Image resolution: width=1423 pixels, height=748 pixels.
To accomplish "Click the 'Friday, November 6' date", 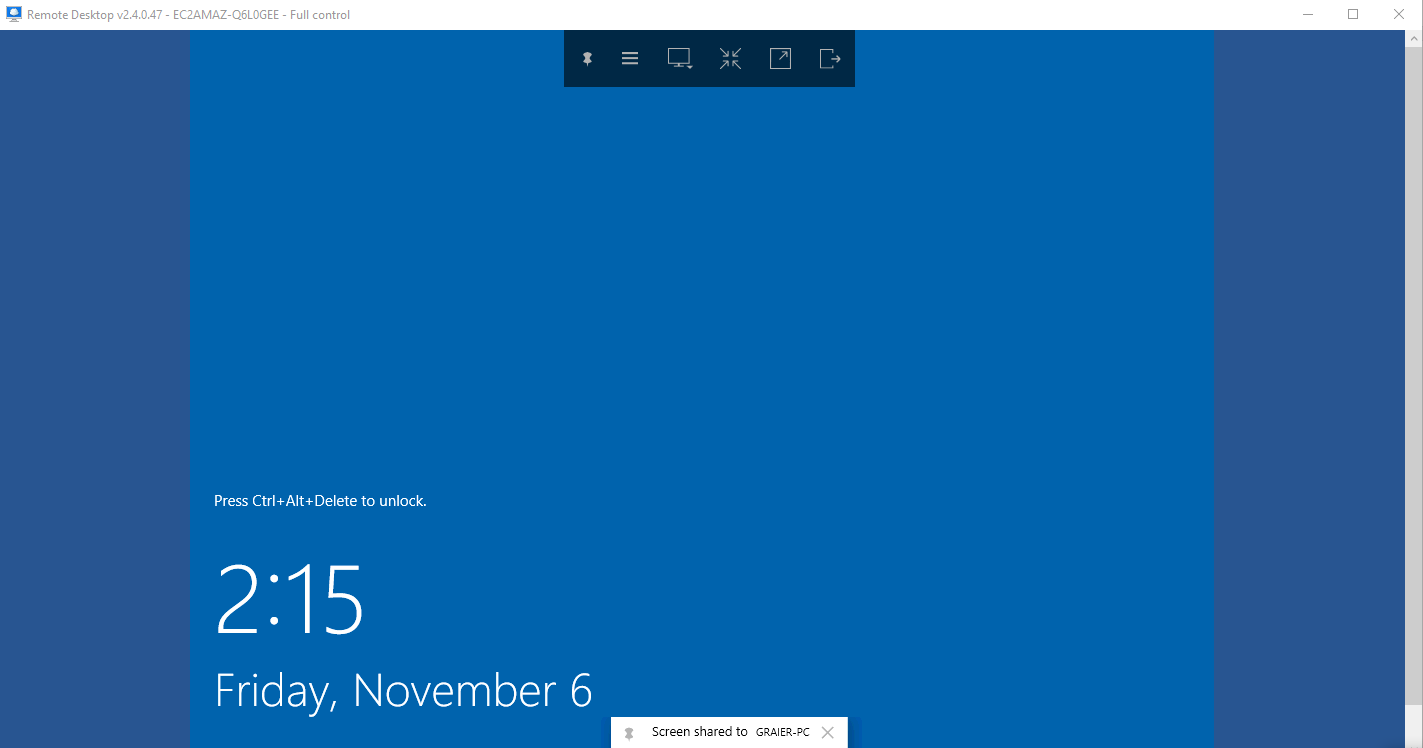I will click(x=404, y=691).
